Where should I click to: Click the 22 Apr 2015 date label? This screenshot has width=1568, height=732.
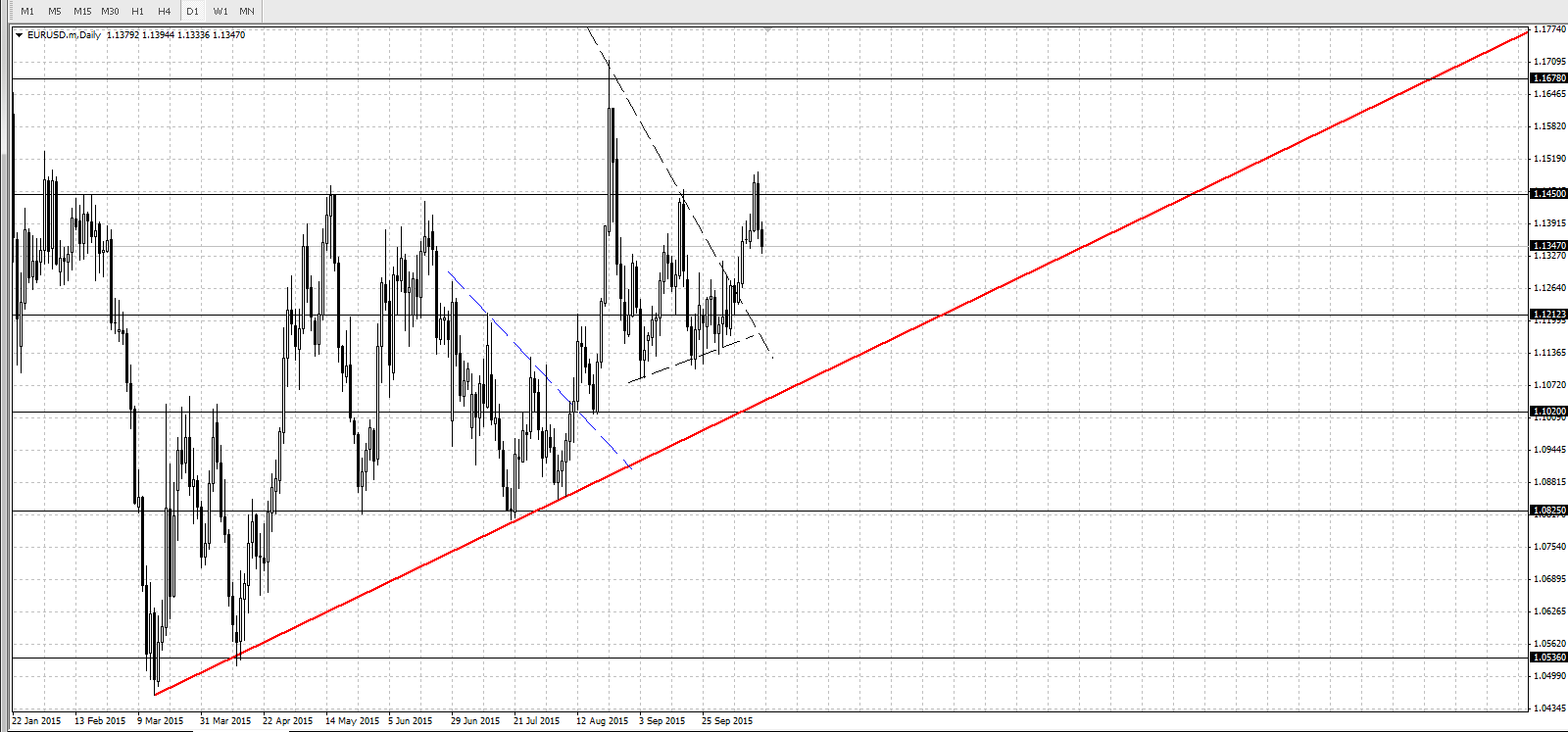point(288,721)
